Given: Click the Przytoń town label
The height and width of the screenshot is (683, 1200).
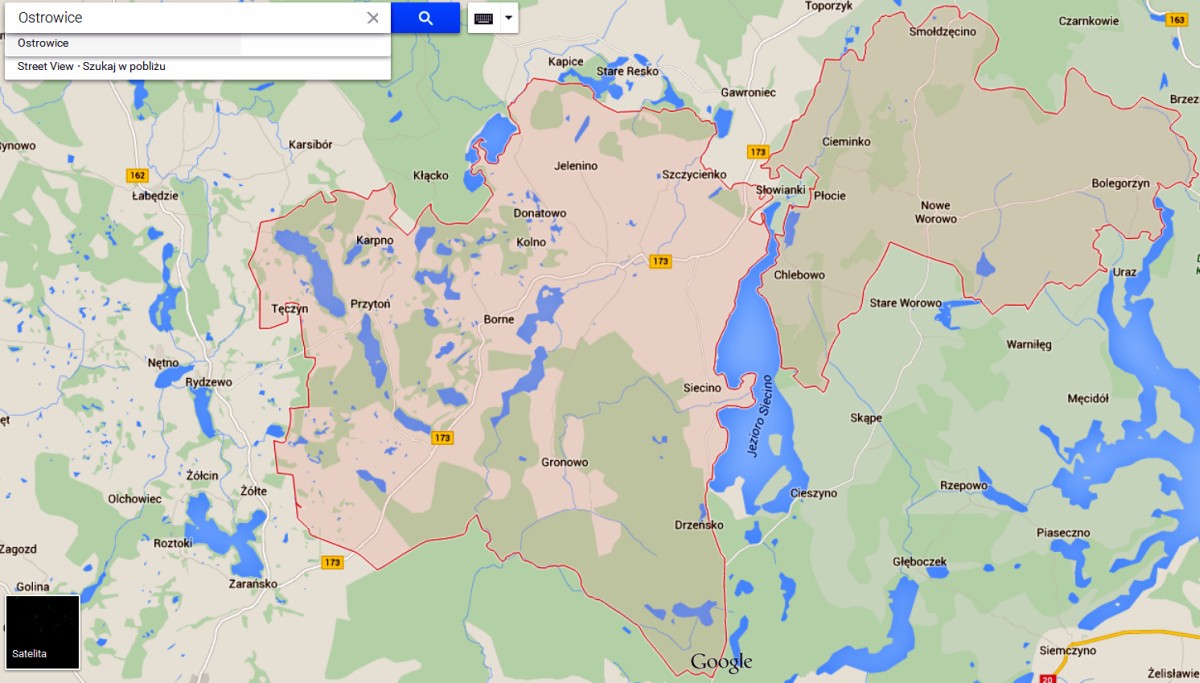Looking at the screenshot, I should 370,304.
